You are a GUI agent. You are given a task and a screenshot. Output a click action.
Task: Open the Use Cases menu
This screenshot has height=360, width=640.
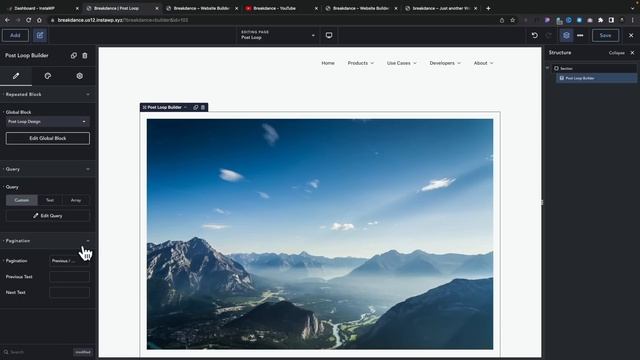coord(402,63)
